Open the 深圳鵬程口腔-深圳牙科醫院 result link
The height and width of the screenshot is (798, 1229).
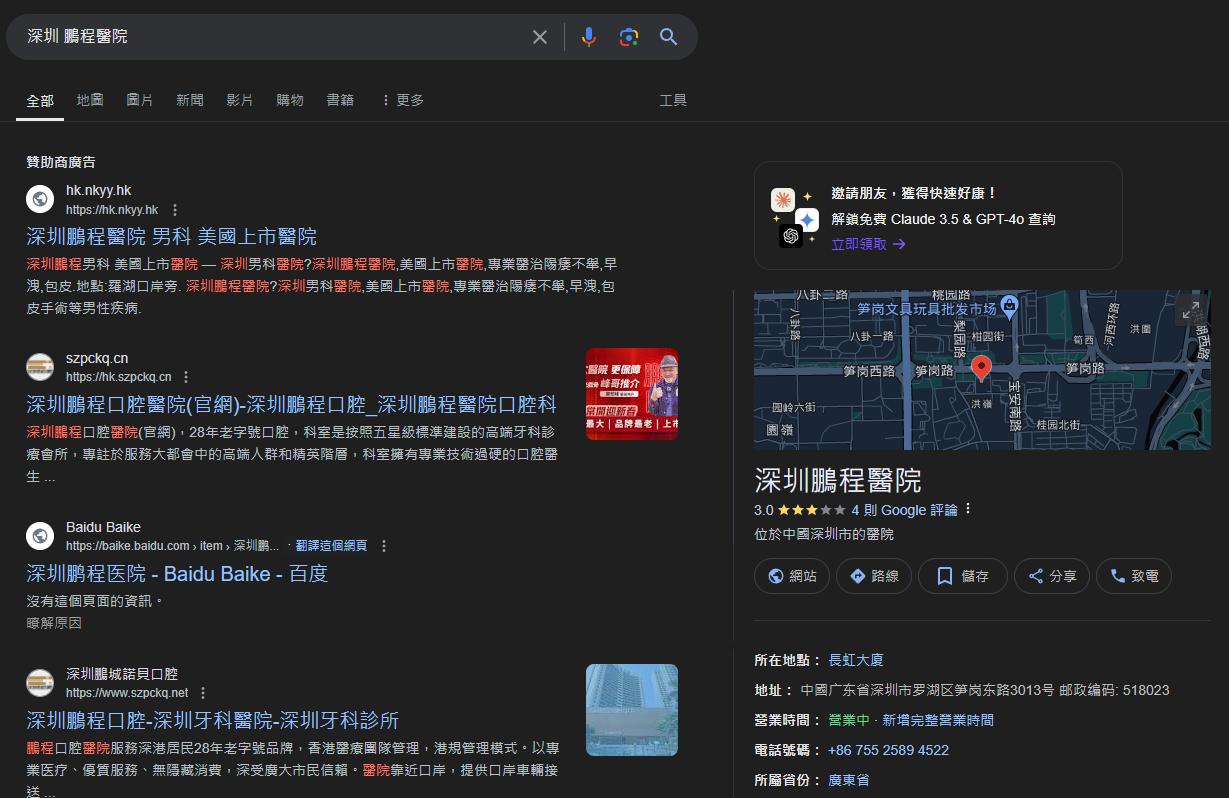213,721
